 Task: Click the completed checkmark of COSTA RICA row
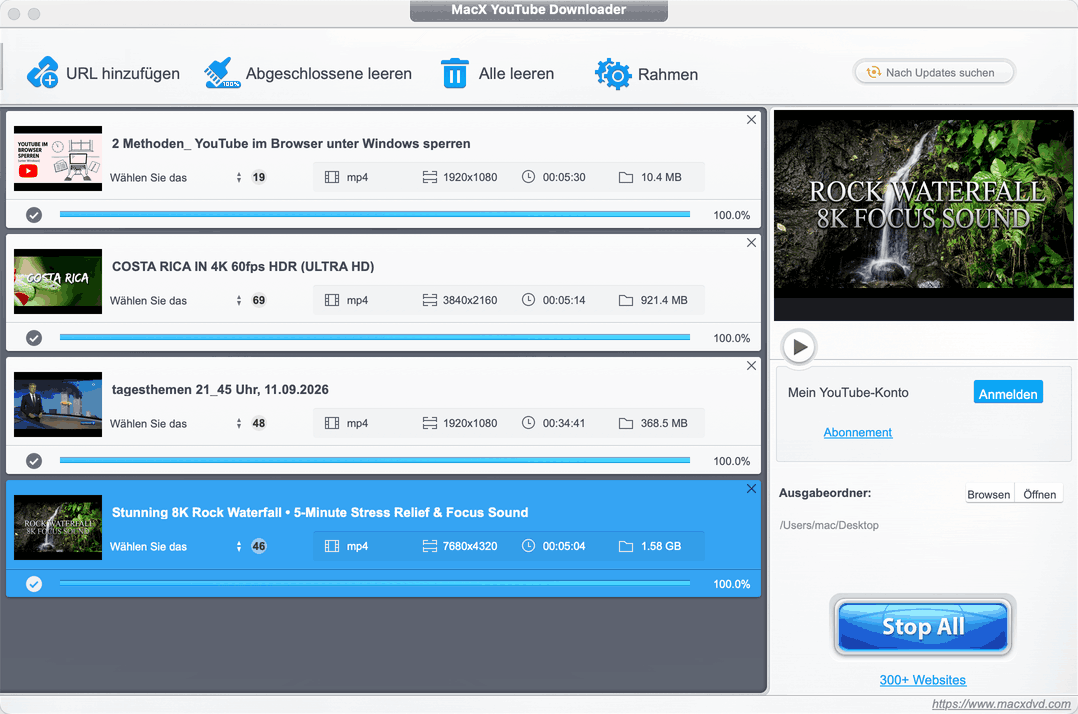(x=34, y=338)
